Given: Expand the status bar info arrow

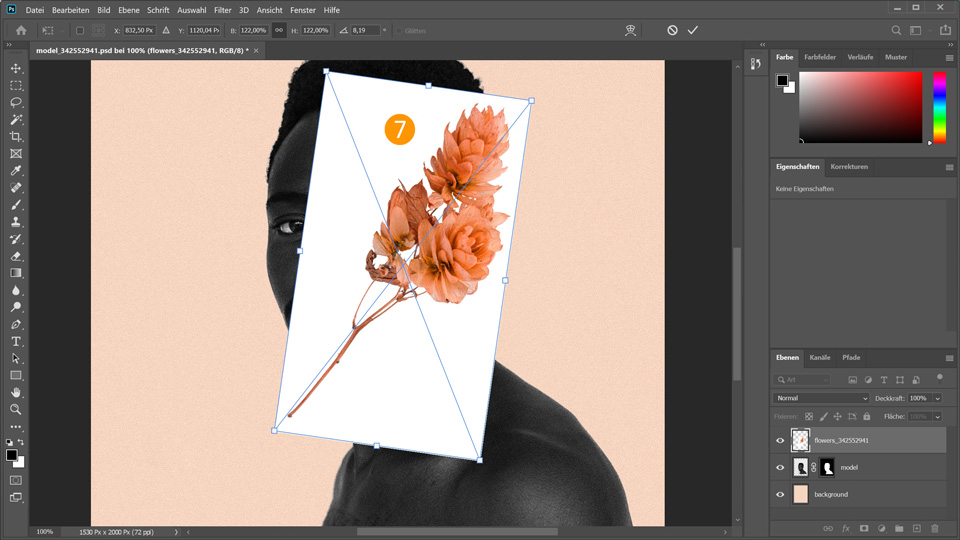Looking at the screenshot, I should point(176,532).
